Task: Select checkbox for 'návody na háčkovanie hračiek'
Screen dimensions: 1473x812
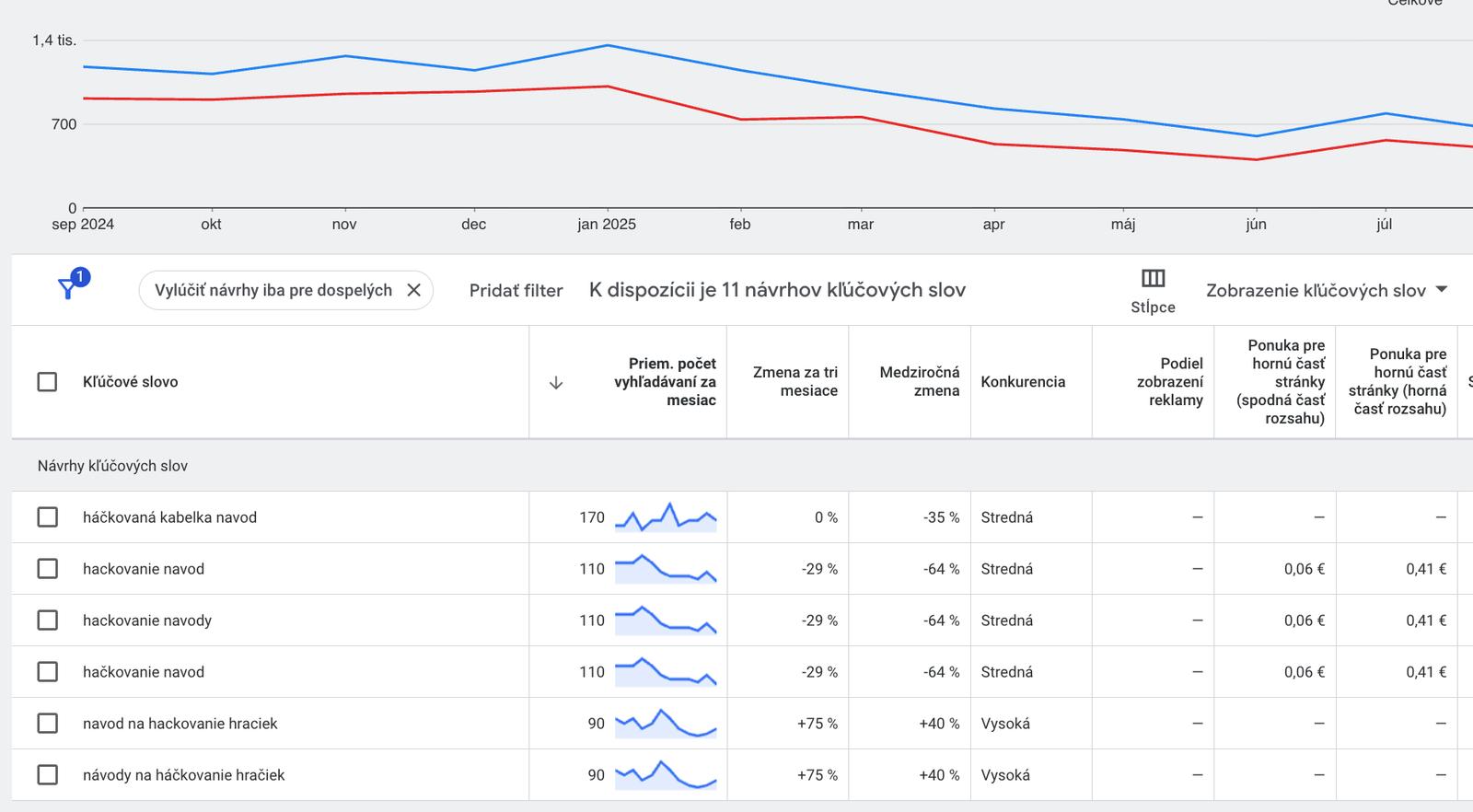Action: [47, 775]
